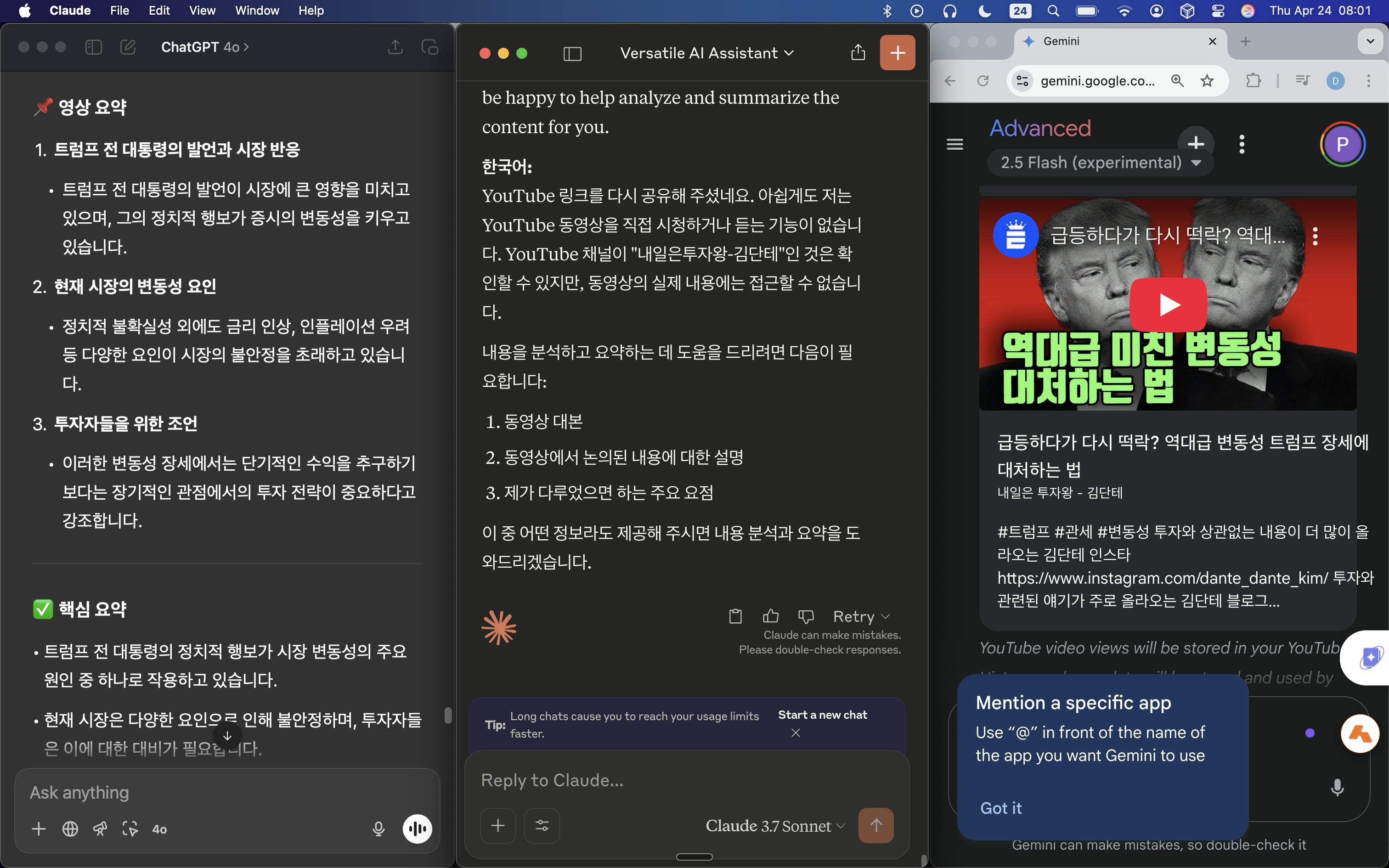Open Wi-Fi menu bar icon
The image size is (1389, 868).
pyautogui.click(x=1124, y=10)
